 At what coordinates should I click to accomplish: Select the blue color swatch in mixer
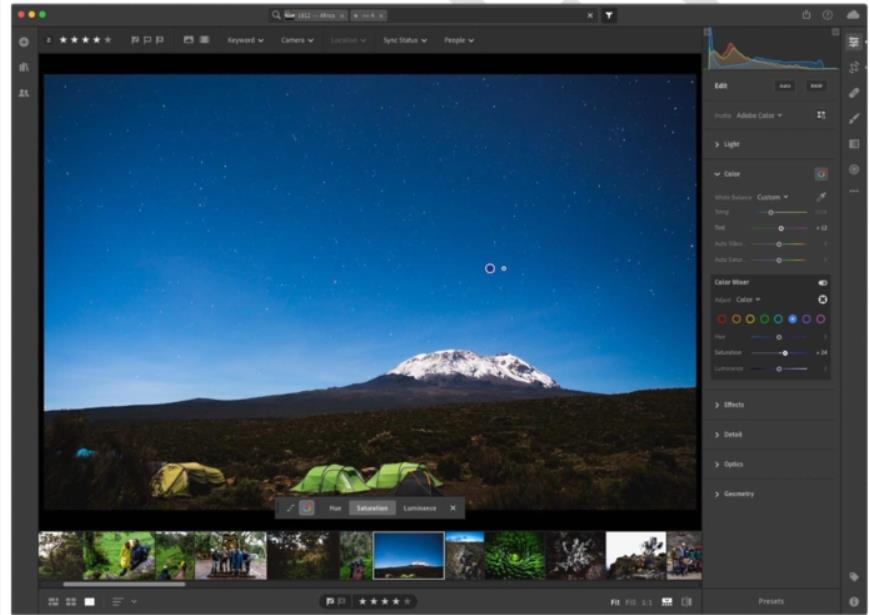(792, 319)
